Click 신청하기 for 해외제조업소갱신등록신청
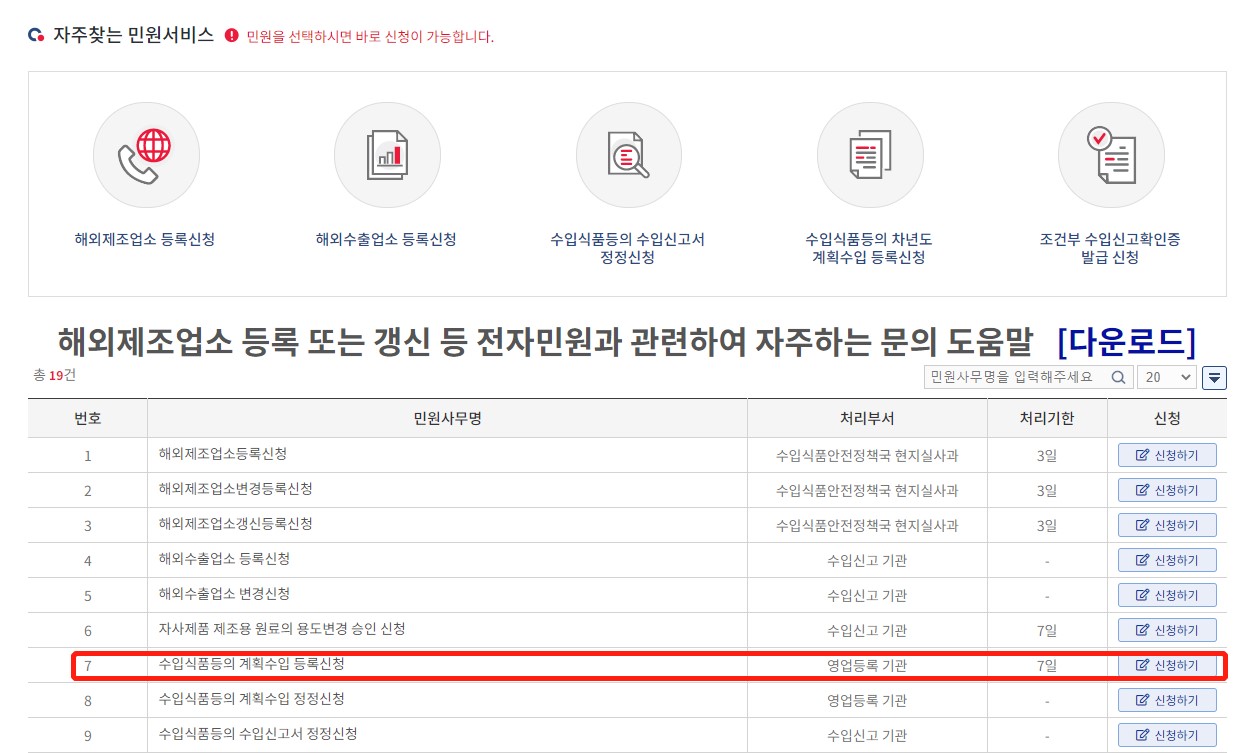The height and width of the screenshot is (753, 1242). point(1167,526)
